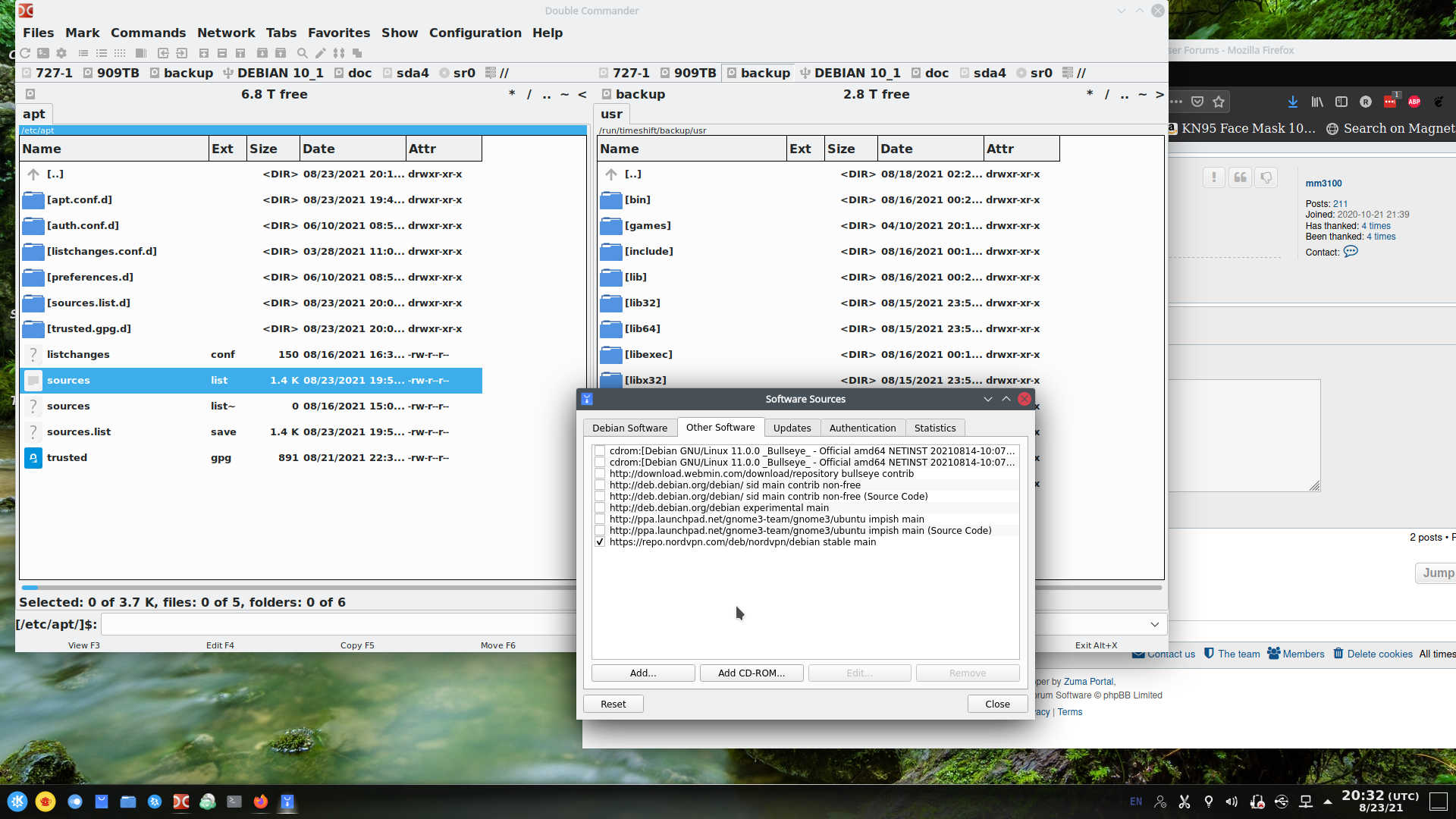Open the Options gear icon in toolbar
This screenshot has width=1456, height=819.
(61, 53)
